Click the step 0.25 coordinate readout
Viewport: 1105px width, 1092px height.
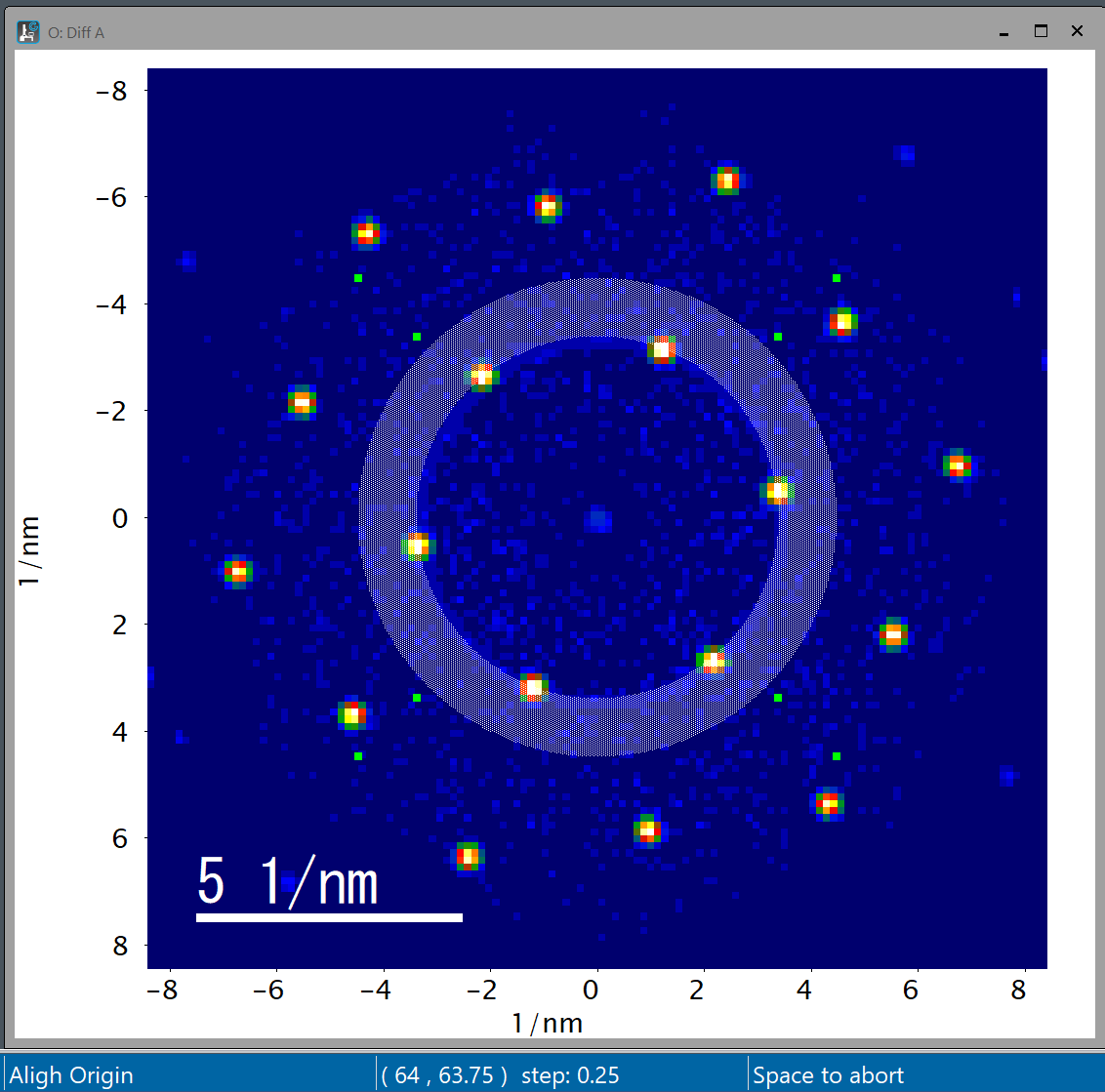[x=501, y=1074]
